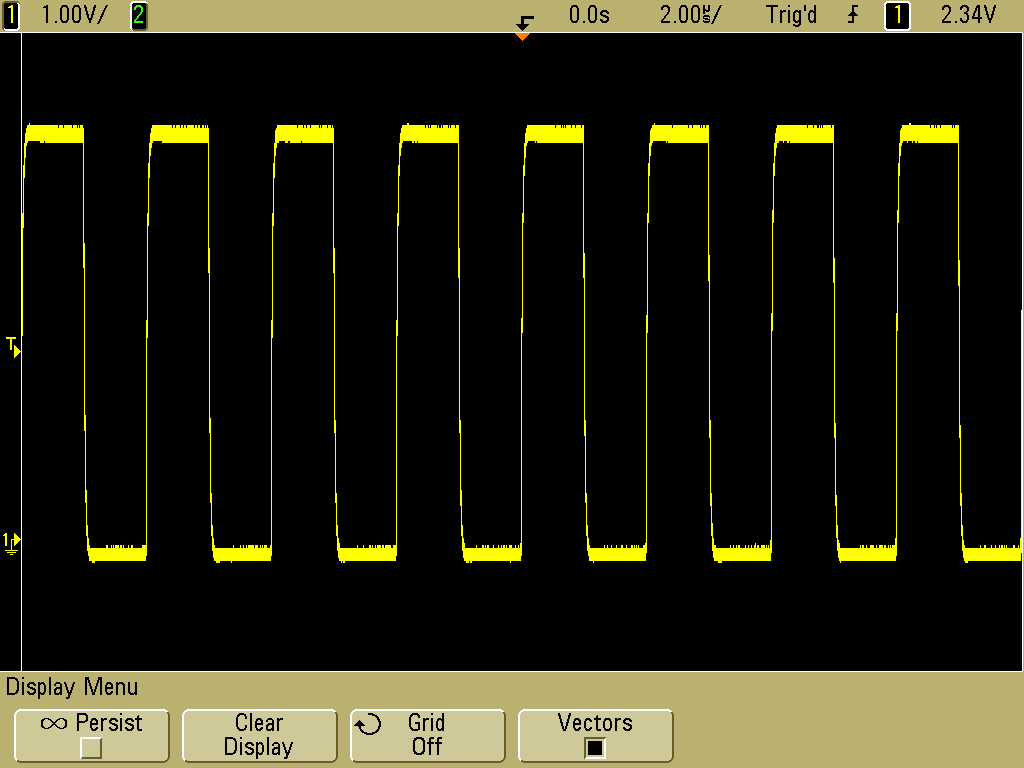This screenshot has height=768, width=1024.
Task: Click the infinity symbol on the Persist softkey
Action: tap(54, 724)
